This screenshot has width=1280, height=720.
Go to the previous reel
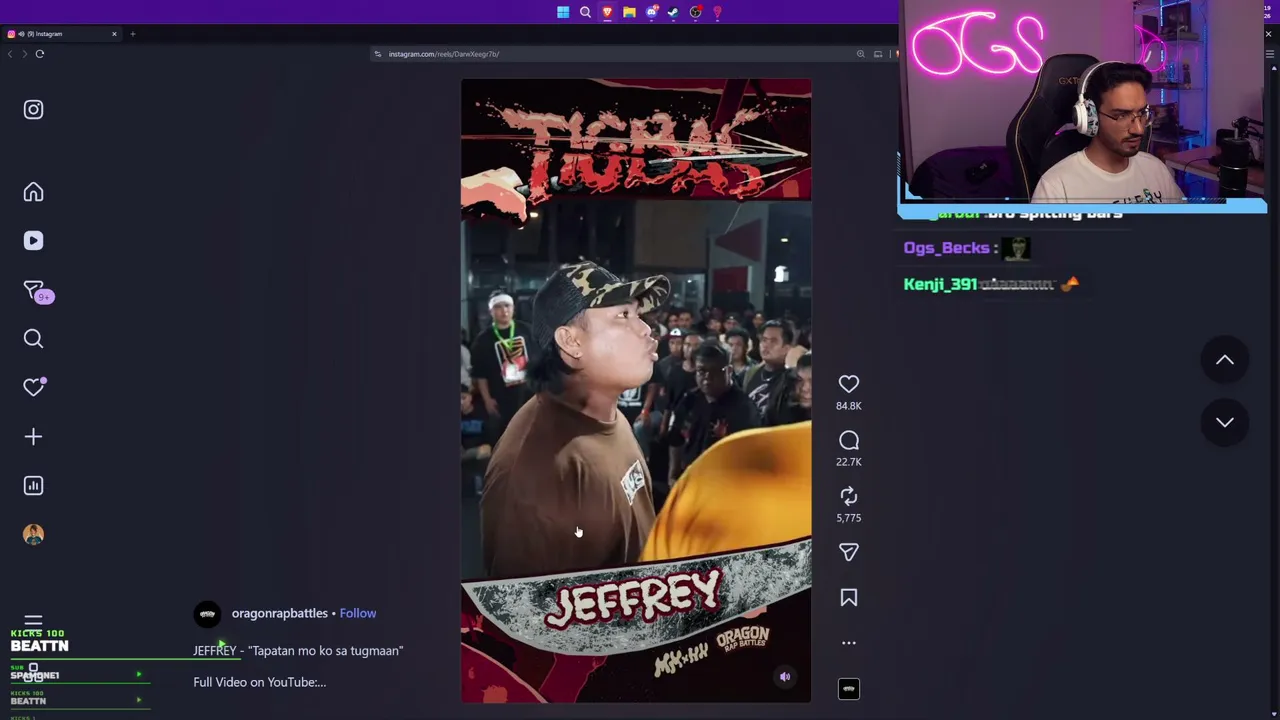point(1224,360)
